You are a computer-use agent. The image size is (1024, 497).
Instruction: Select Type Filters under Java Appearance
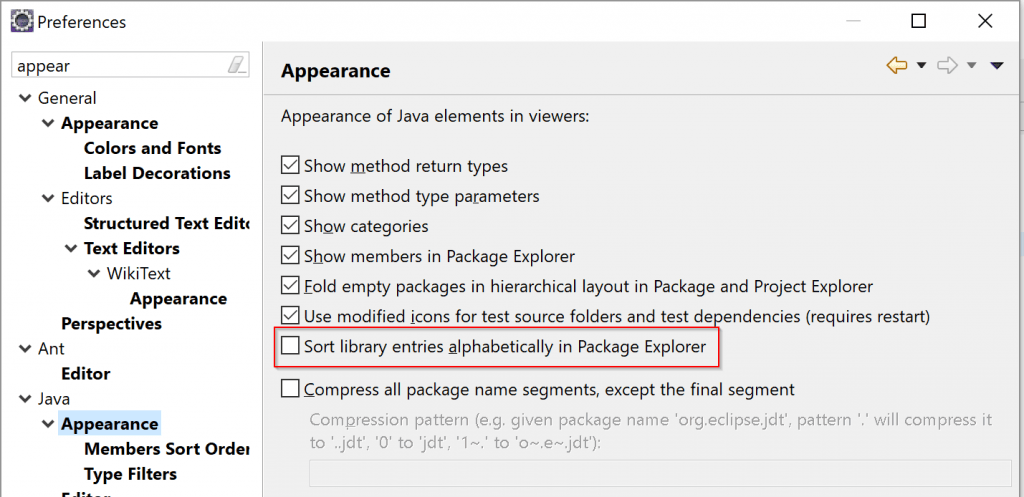point(131,474)
